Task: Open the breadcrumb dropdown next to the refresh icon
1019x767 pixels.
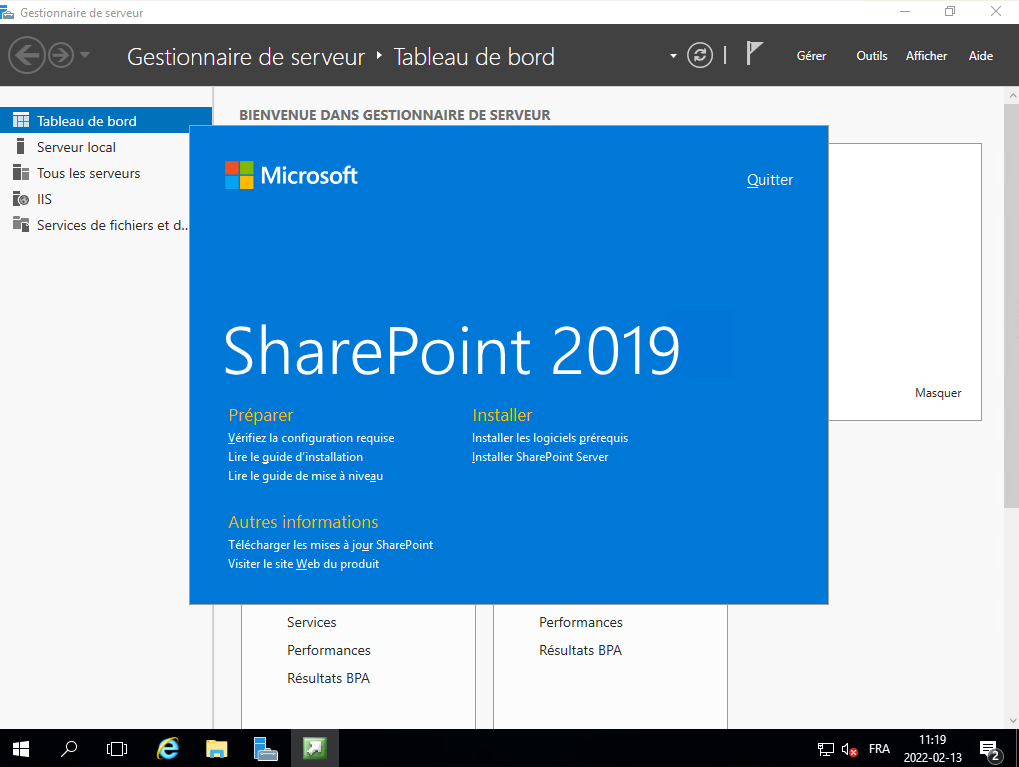Action: [673, 56]
